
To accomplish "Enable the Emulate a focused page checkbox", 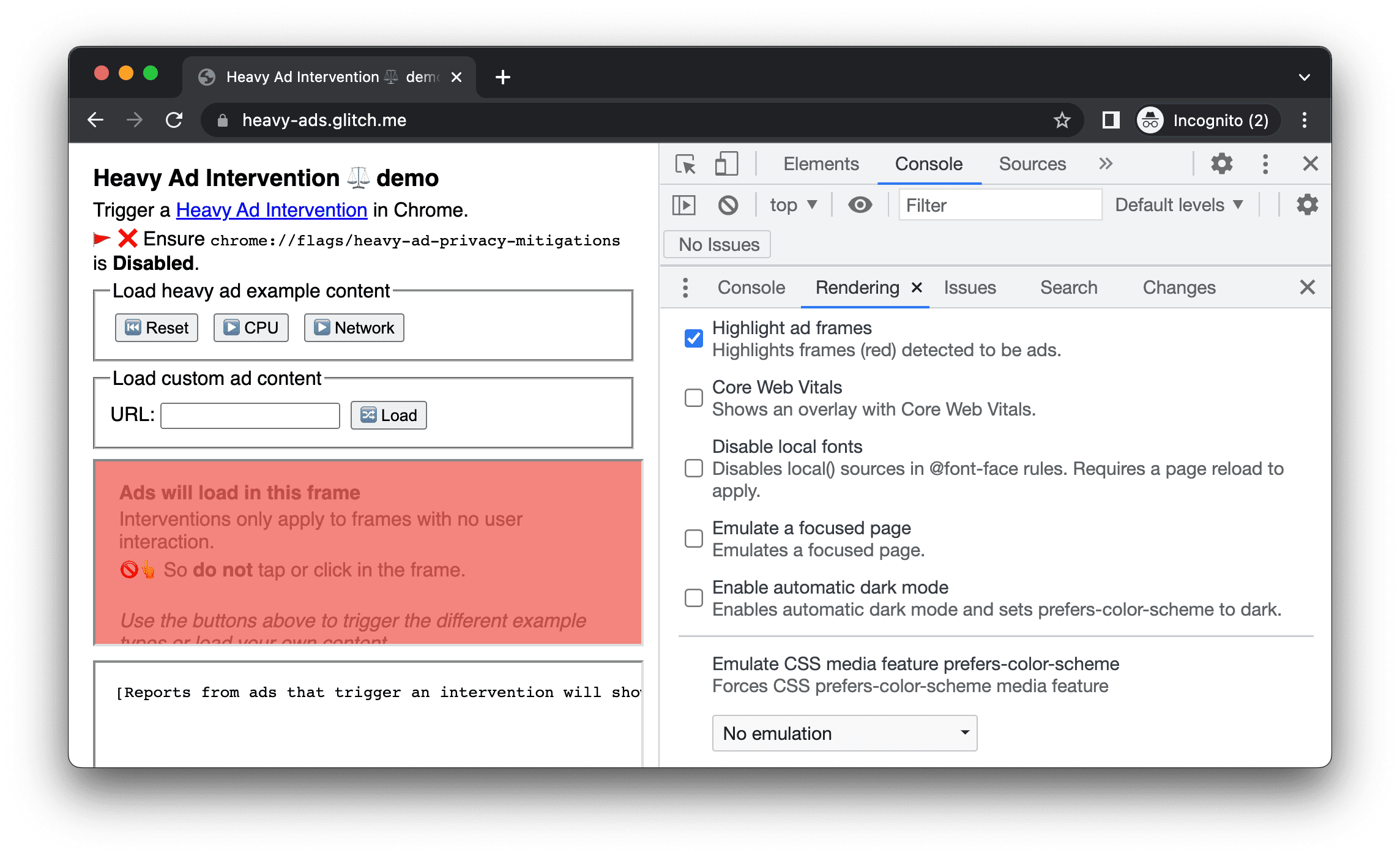I will click(x=694, y=537).
